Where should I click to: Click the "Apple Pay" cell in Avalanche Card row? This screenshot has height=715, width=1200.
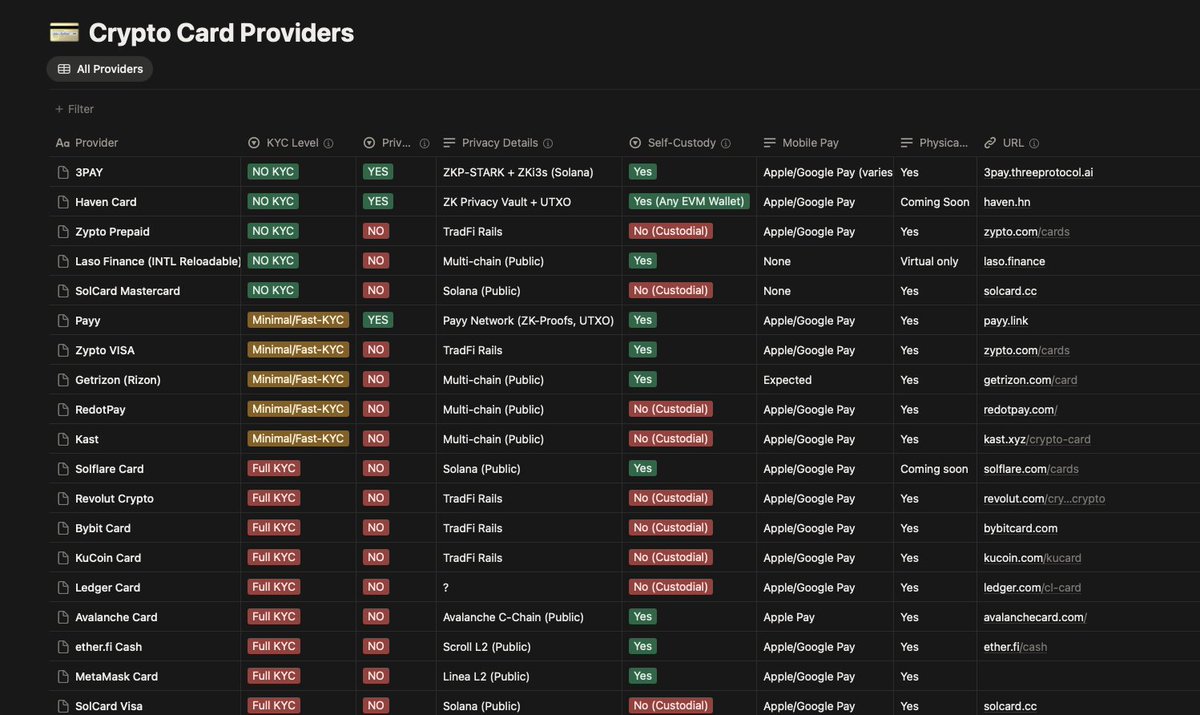[789, 617]
